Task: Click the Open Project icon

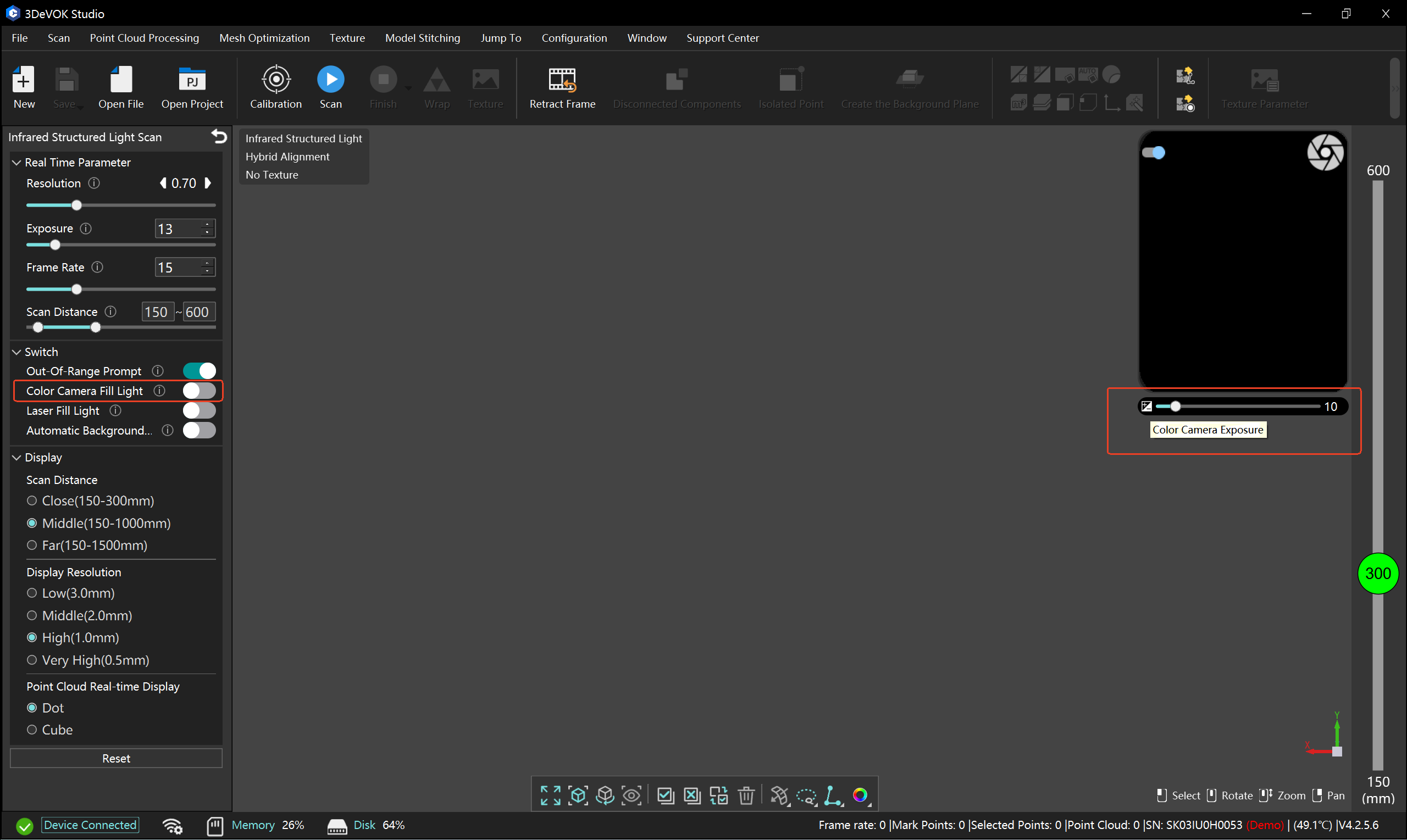Action: [x=192, y=80]
